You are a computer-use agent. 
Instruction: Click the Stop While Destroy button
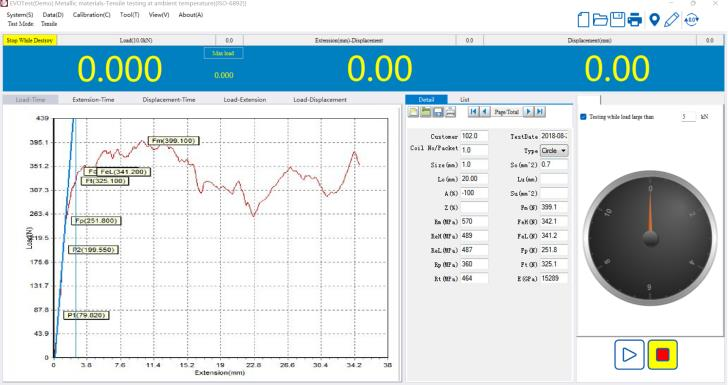click(x=30, y=40)
